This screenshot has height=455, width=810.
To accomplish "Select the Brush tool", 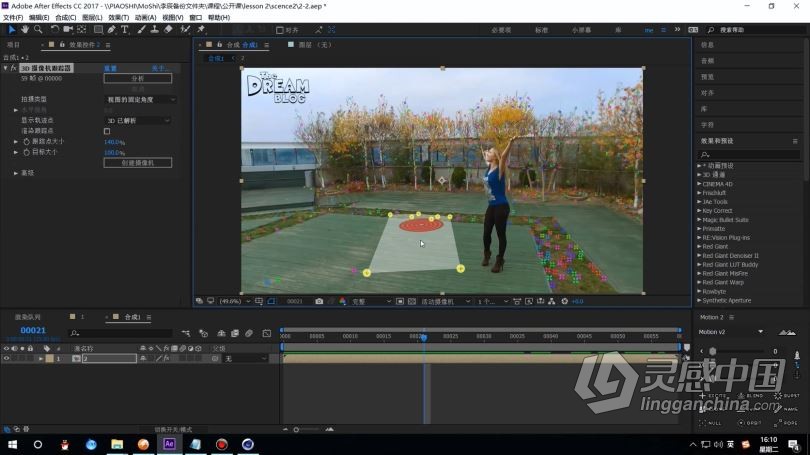I will coord(141,30).
